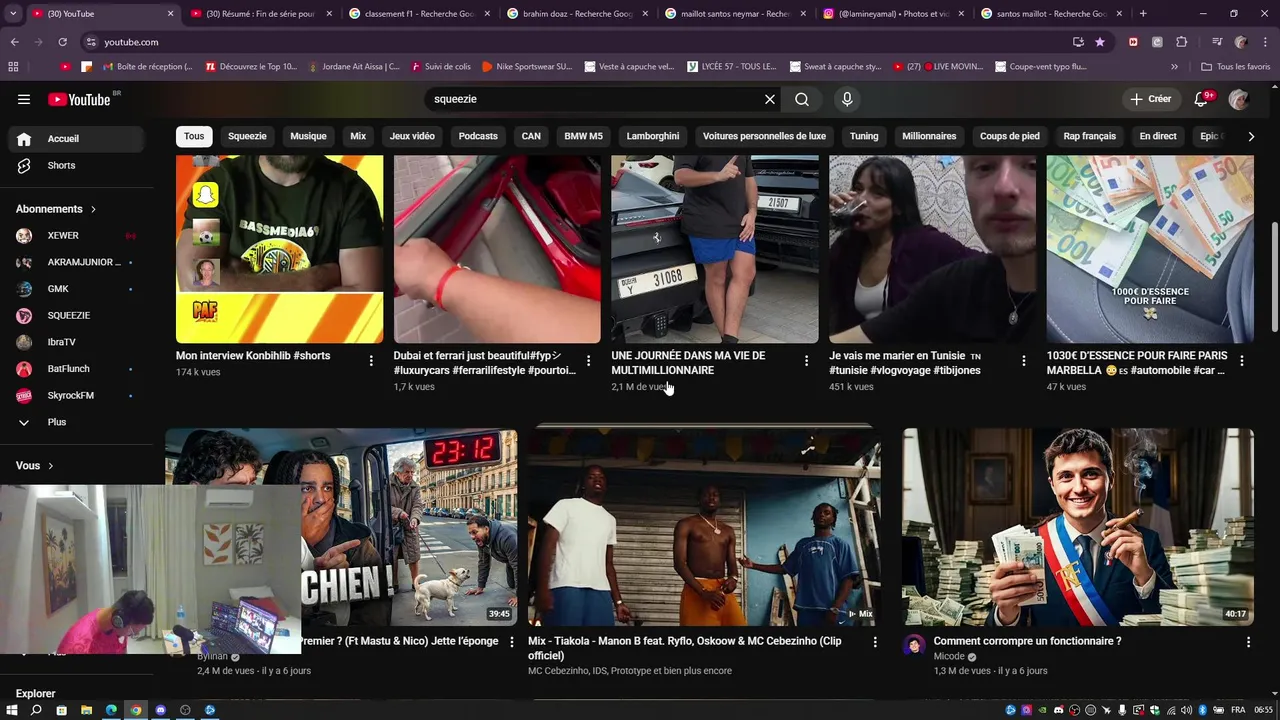This screenshot has height=720, width=1280.
Task: Switch to the maillot santos neymar tab
Action: pos(735,14)
